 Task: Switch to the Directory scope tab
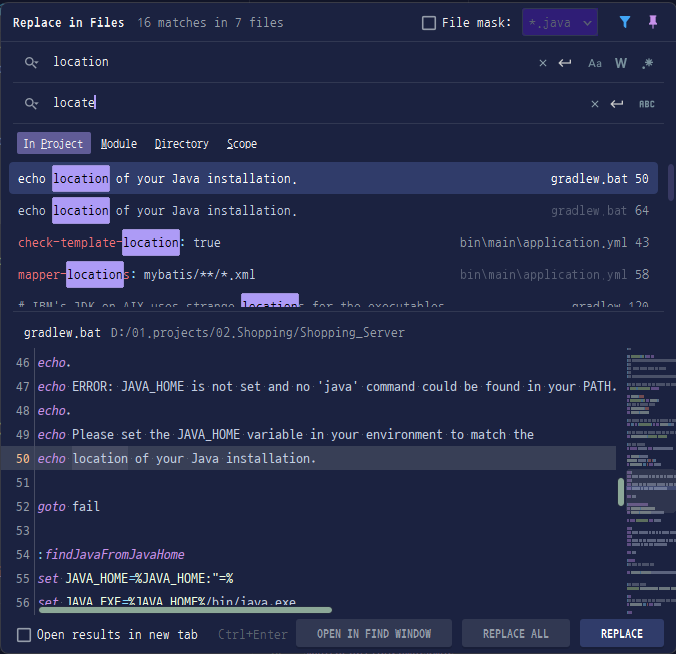pos(182,144)
